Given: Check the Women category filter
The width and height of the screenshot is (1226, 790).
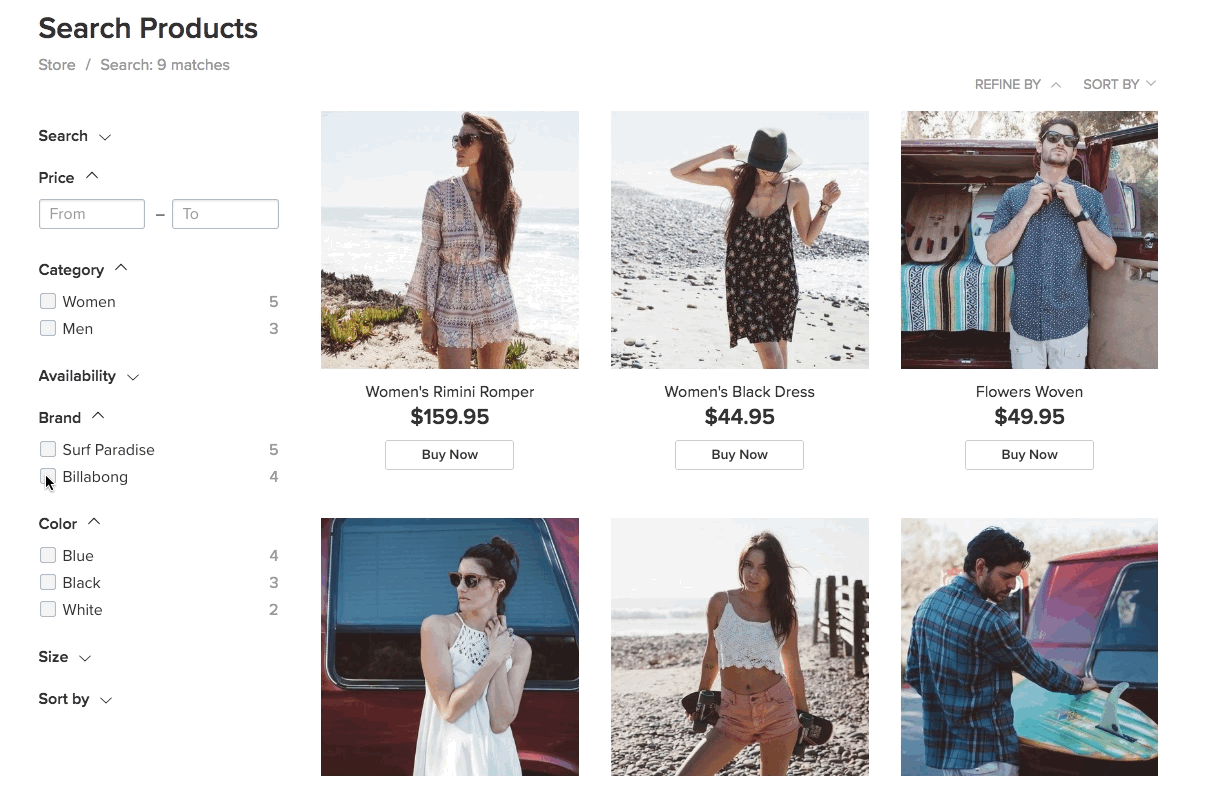Looking at the screenshot, I should click(47, 301).
